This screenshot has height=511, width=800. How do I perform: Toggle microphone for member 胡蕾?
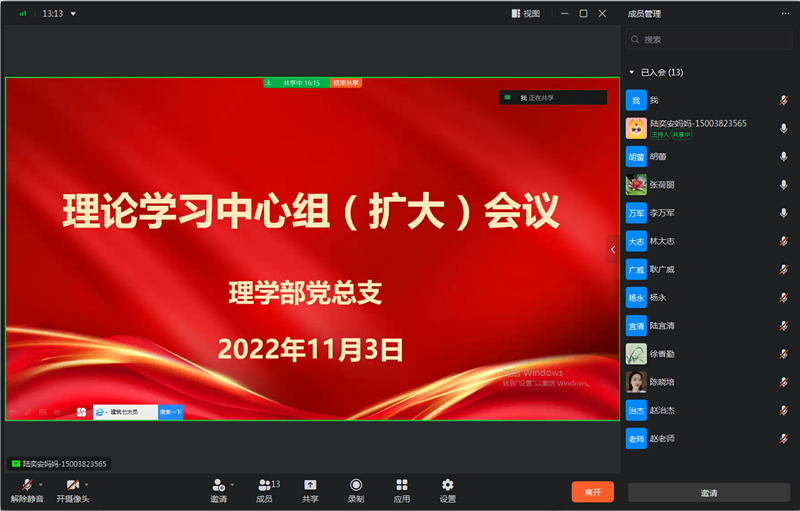coord(784,157)
